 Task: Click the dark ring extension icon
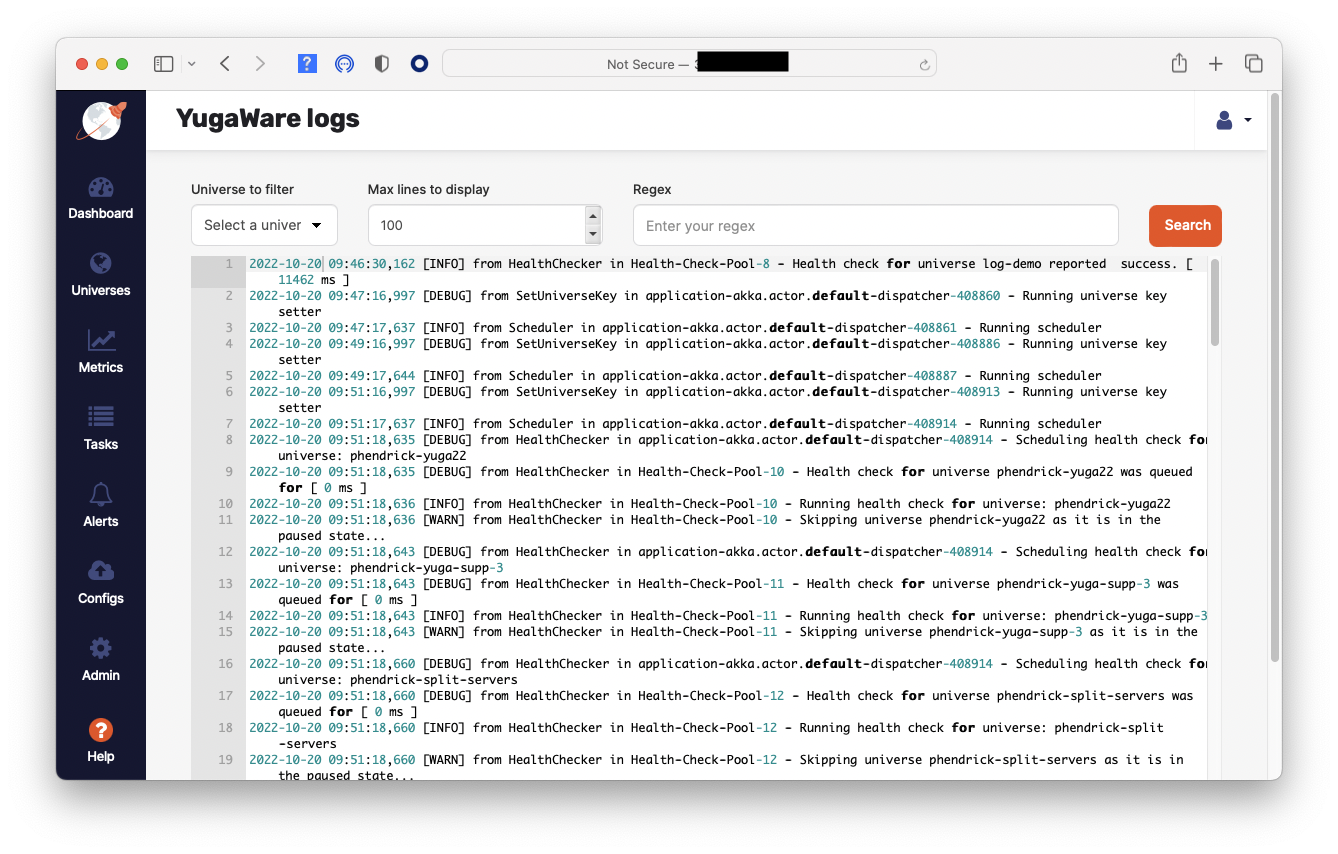tap(419, 64)
